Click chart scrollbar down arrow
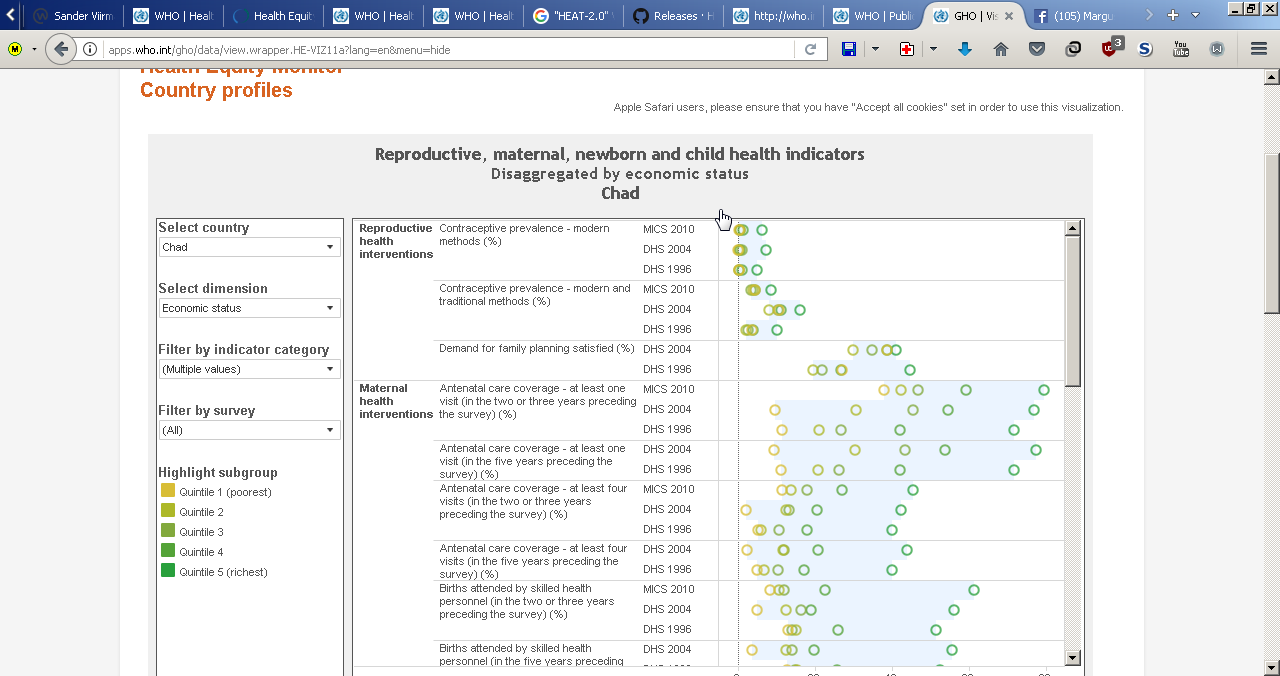 (1073, 657)
